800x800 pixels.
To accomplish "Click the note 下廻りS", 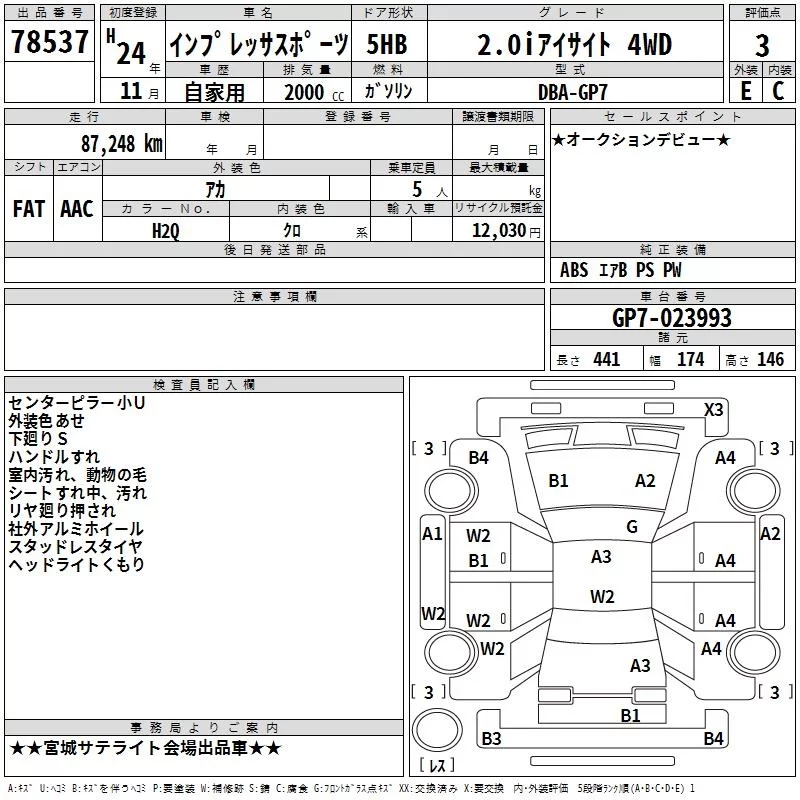I will pyautogui.click(x=38, y=438).
